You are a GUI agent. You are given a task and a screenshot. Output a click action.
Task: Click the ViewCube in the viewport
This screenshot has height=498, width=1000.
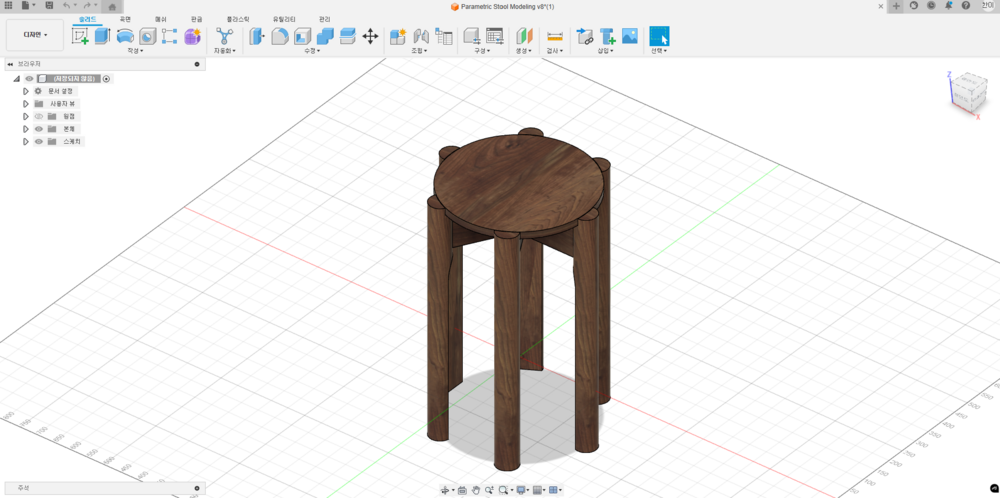point(968,92)
